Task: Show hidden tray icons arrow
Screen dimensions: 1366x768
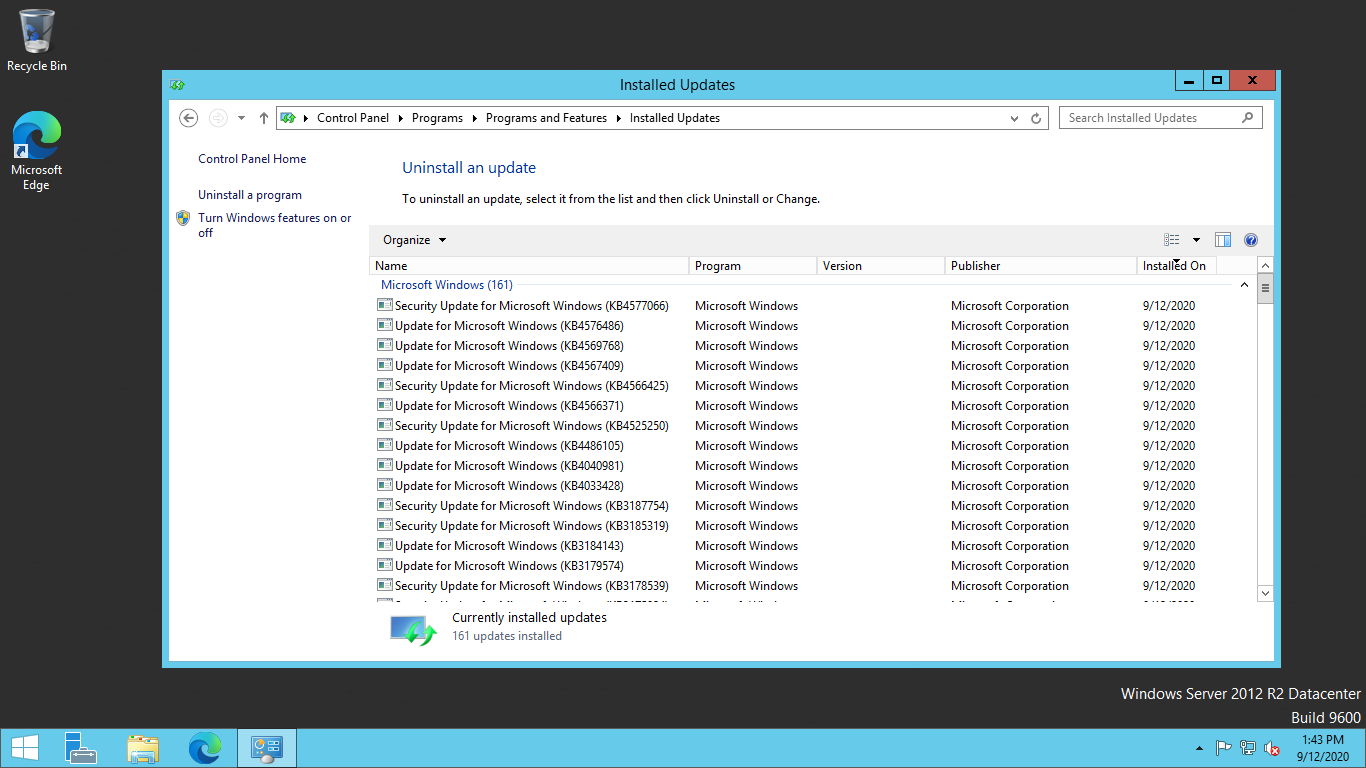Action: [x=1199, y=748]
